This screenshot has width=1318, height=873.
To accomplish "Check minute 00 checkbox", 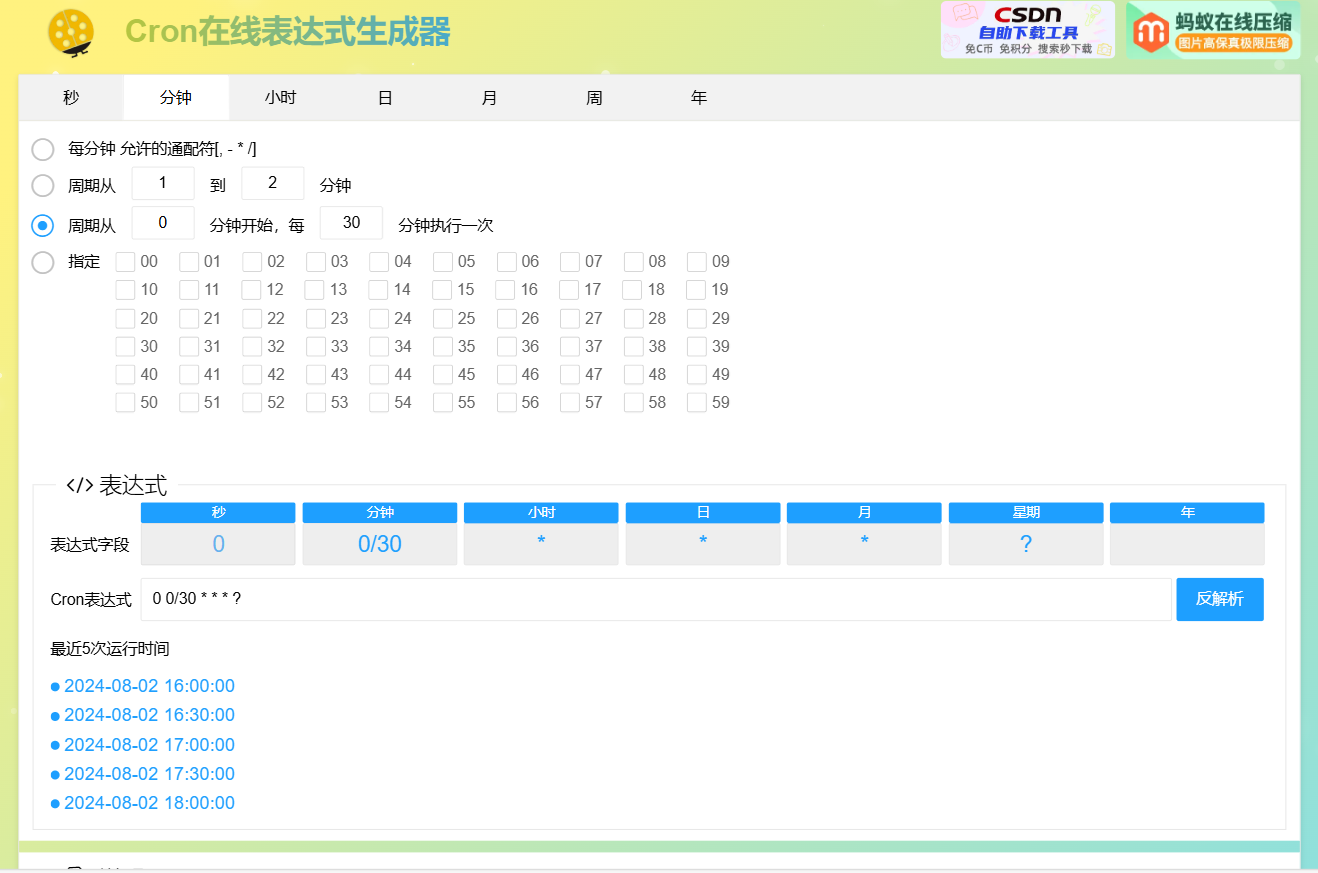I will [x=125, y=262].
